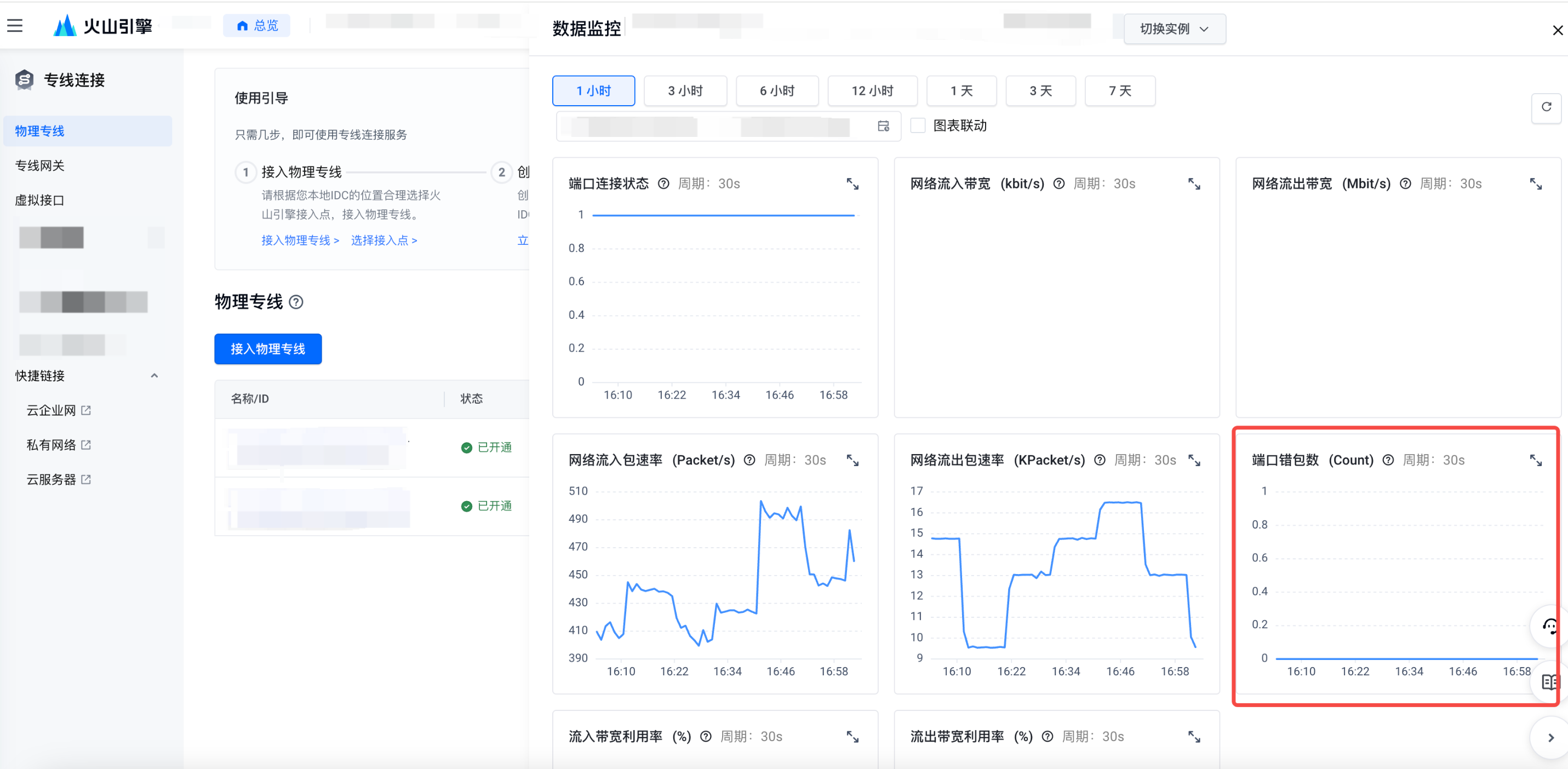
Task: Open the 切换实例 dropdown
Action: 1174,29
